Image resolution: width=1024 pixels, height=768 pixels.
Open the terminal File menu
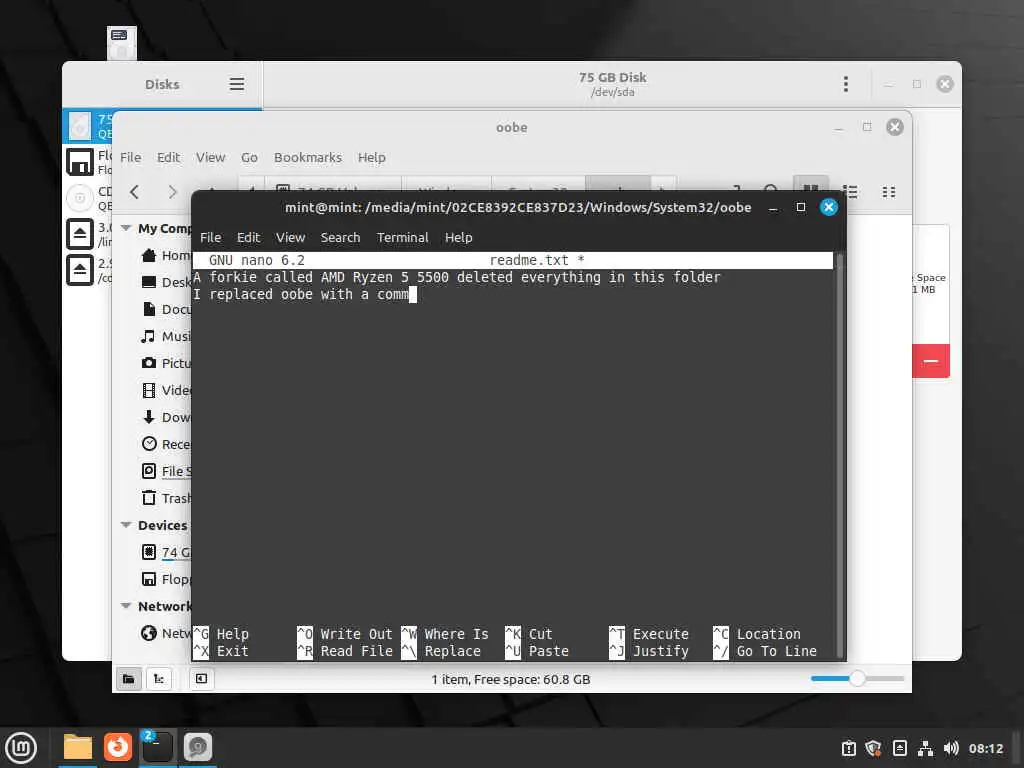(210, 238)
